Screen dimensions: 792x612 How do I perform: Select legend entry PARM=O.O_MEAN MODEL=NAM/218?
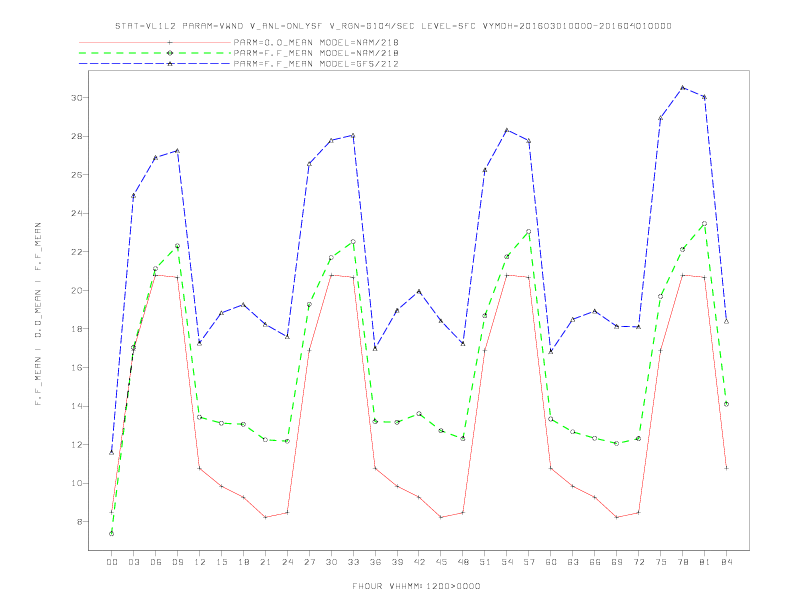point(316,42)
